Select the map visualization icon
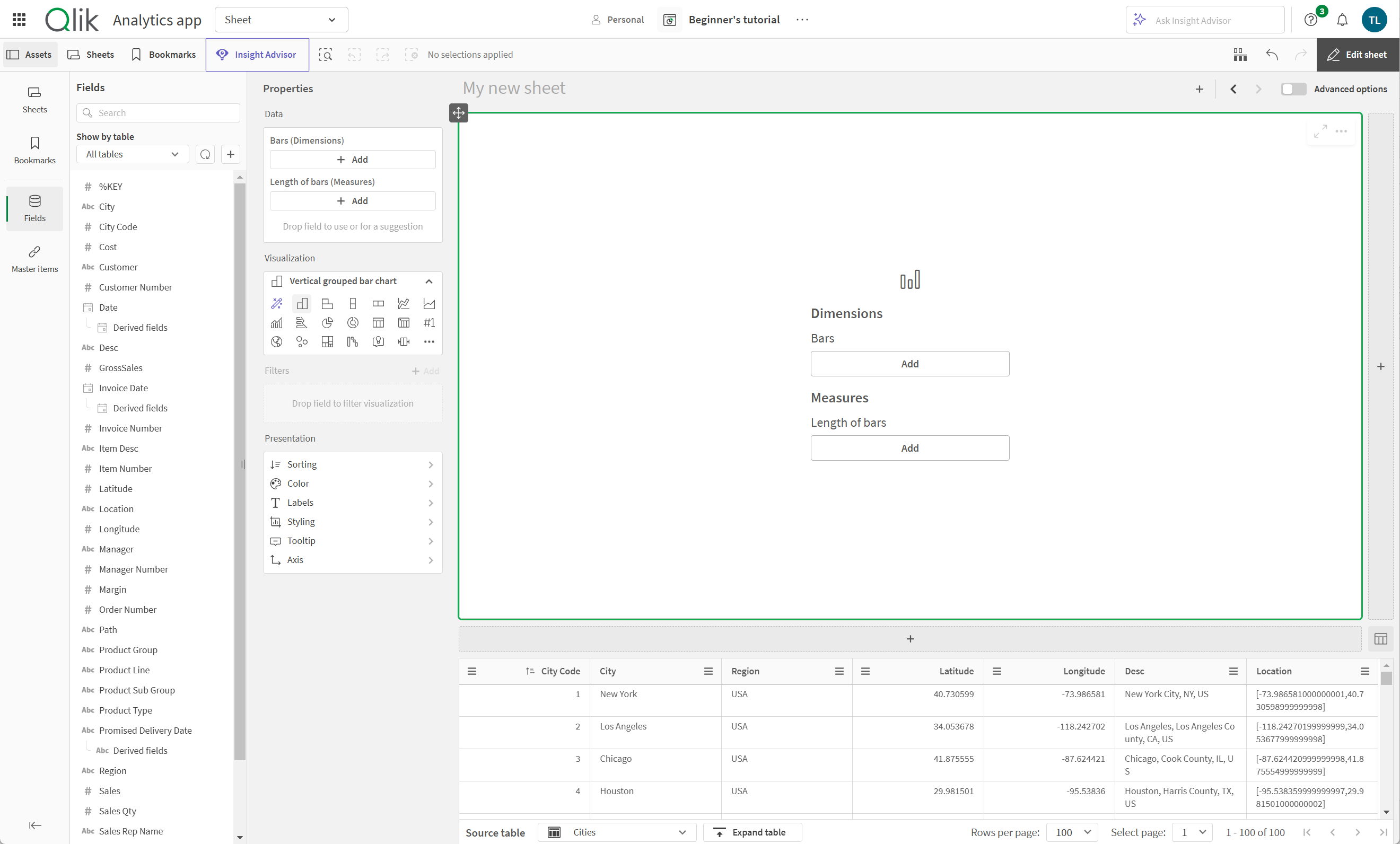The width and height of the screenshot is (1400, 844). point(277,341)
